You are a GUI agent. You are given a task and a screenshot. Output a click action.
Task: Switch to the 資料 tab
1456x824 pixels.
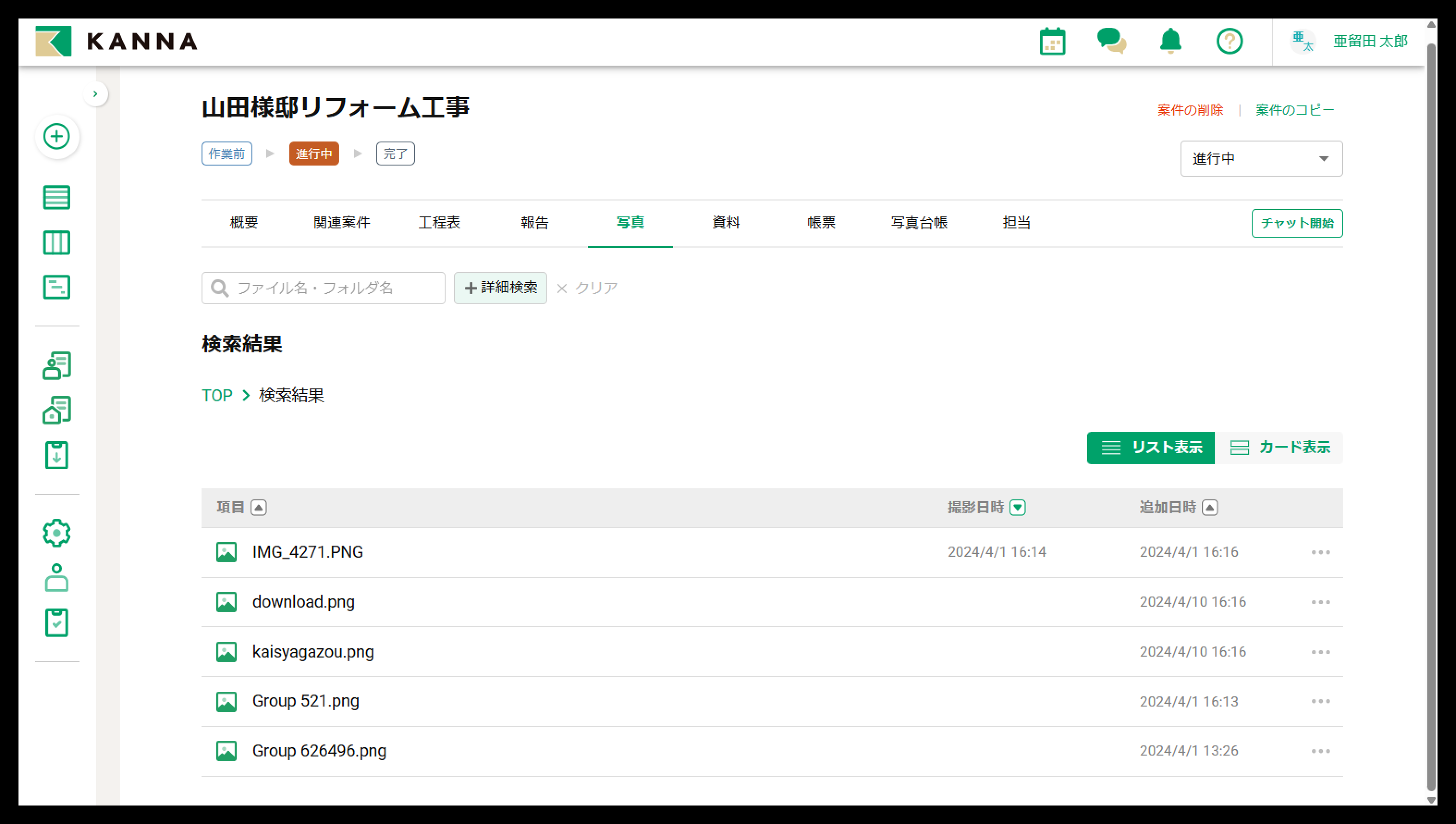pyautogui.click(x=725, y=222)
